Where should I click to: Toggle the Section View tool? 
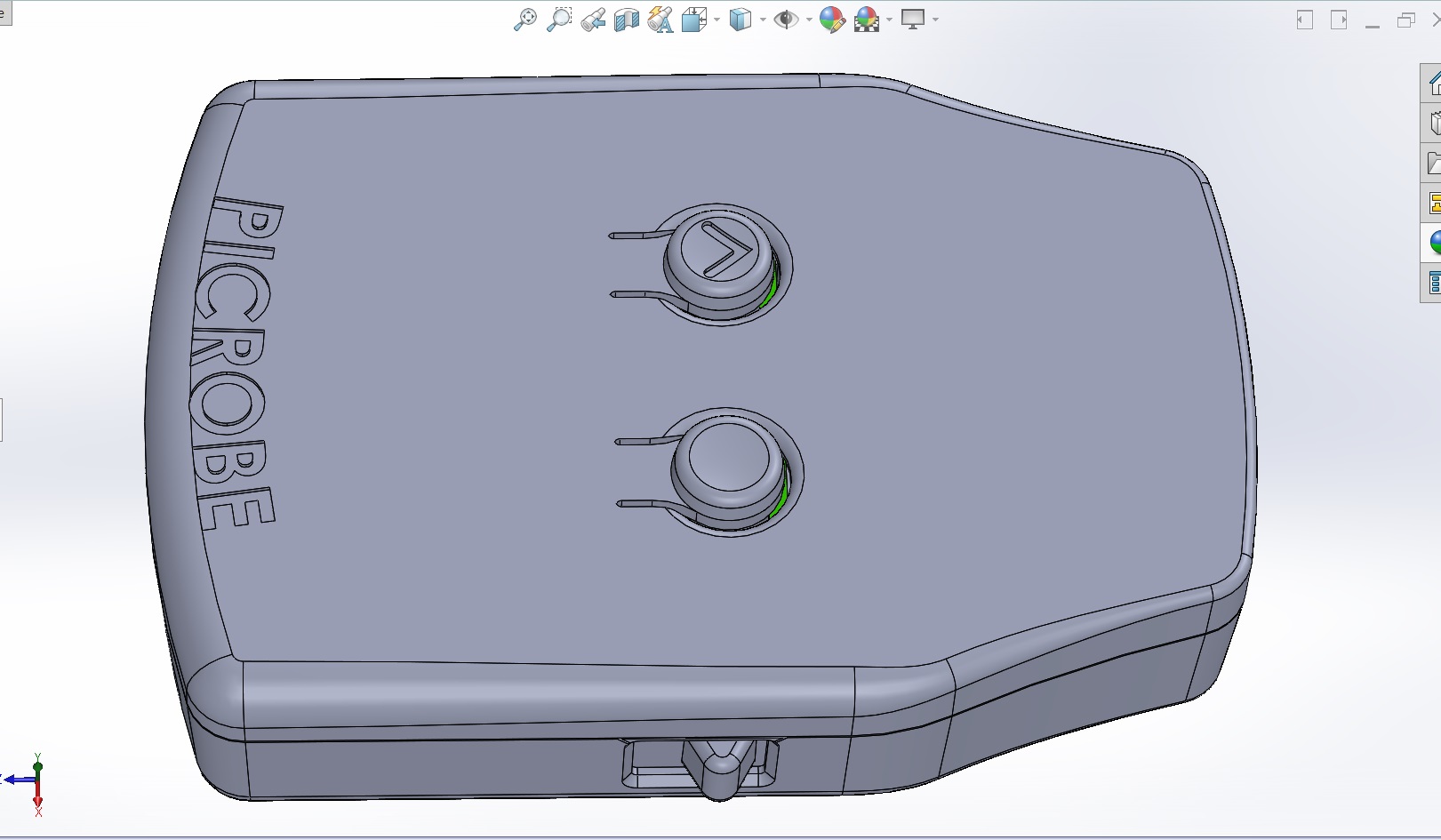(x=627, y=20)
